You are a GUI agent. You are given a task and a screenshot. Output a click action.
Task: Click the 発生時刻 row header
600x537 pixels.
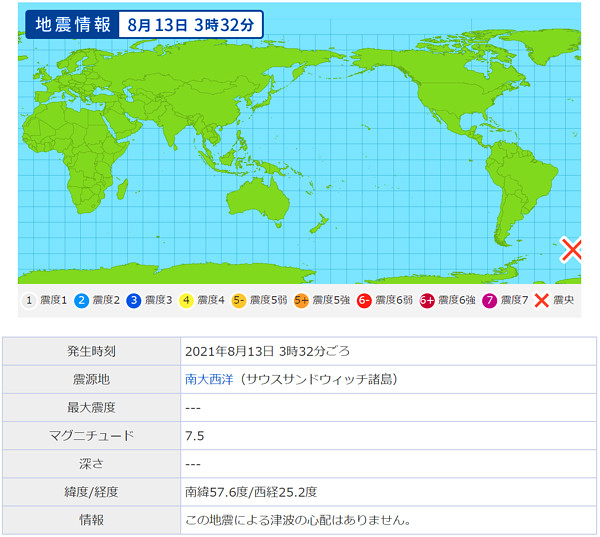click(x=91, y=352)
